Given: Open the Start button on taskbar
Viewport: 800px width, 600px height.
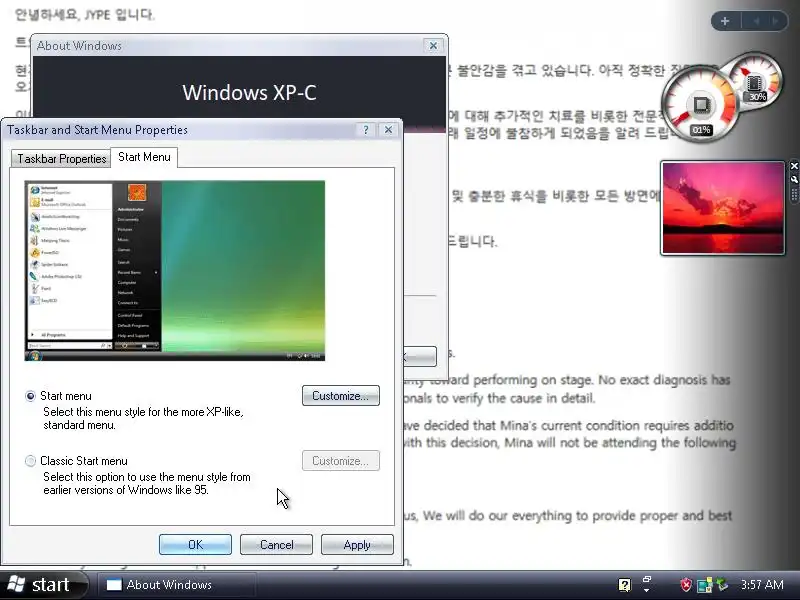Looking at the screenshot, I should coord(43,584).
